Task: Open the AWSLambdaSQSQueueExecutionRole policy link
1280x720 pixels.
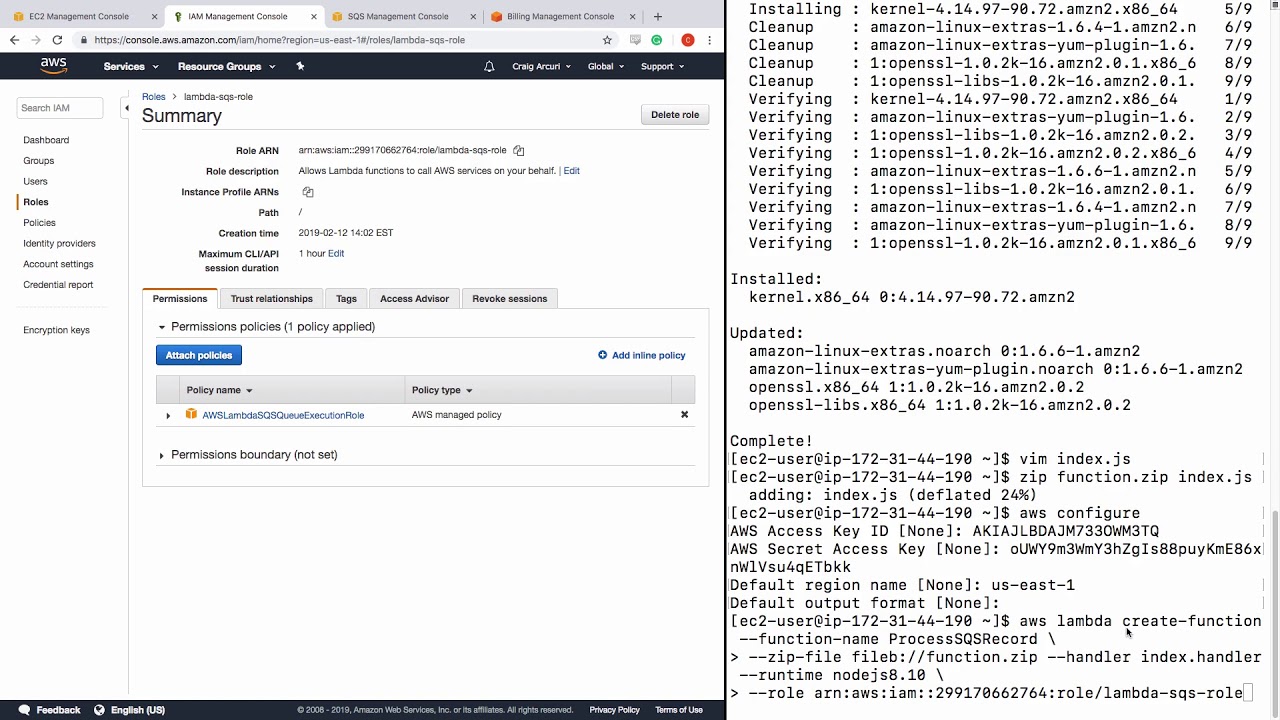Action: (x=283, y=415)
